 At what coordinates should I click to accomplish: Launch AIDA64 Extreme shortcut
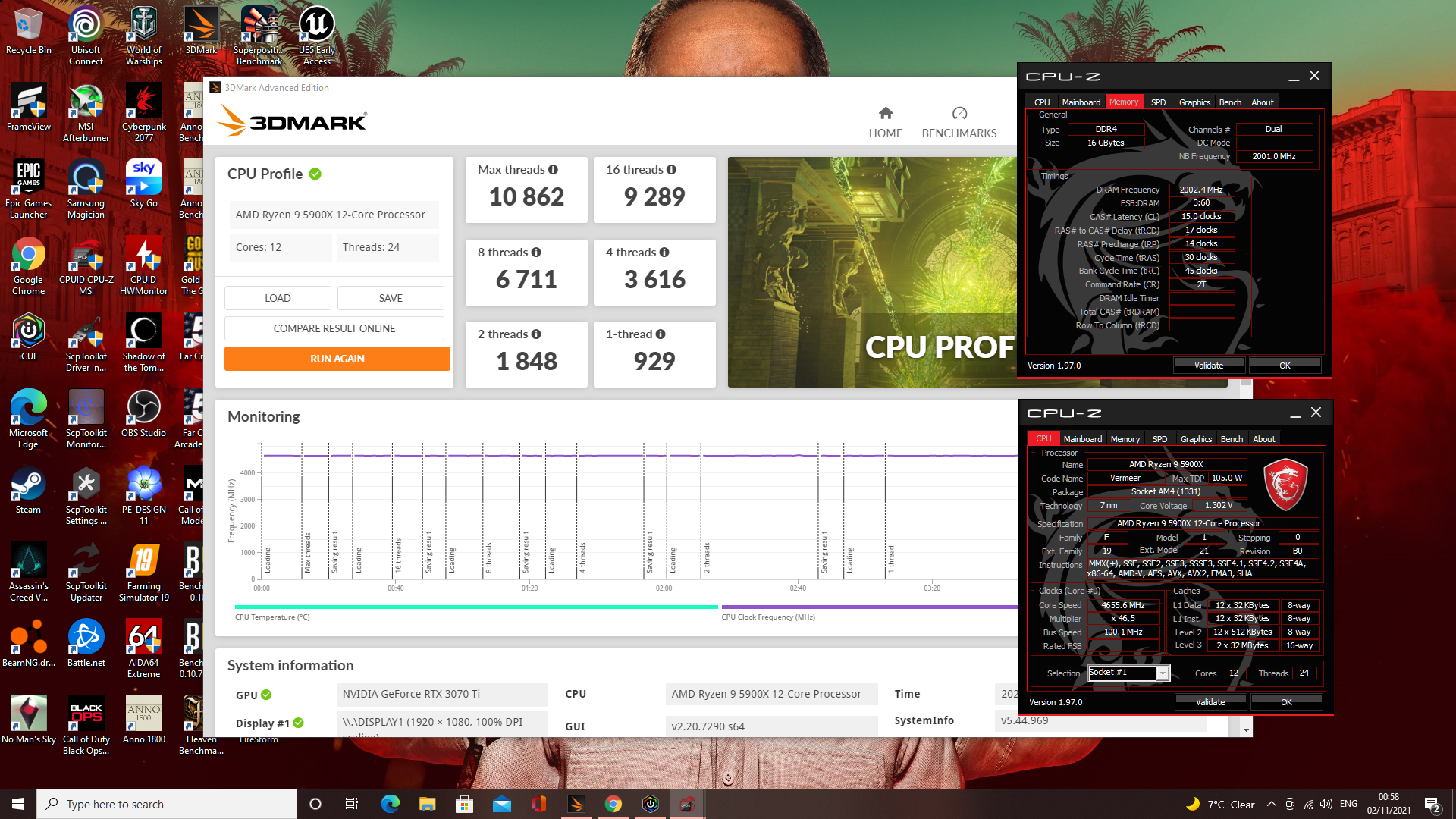pyautogui.click(x=143, y=648)
